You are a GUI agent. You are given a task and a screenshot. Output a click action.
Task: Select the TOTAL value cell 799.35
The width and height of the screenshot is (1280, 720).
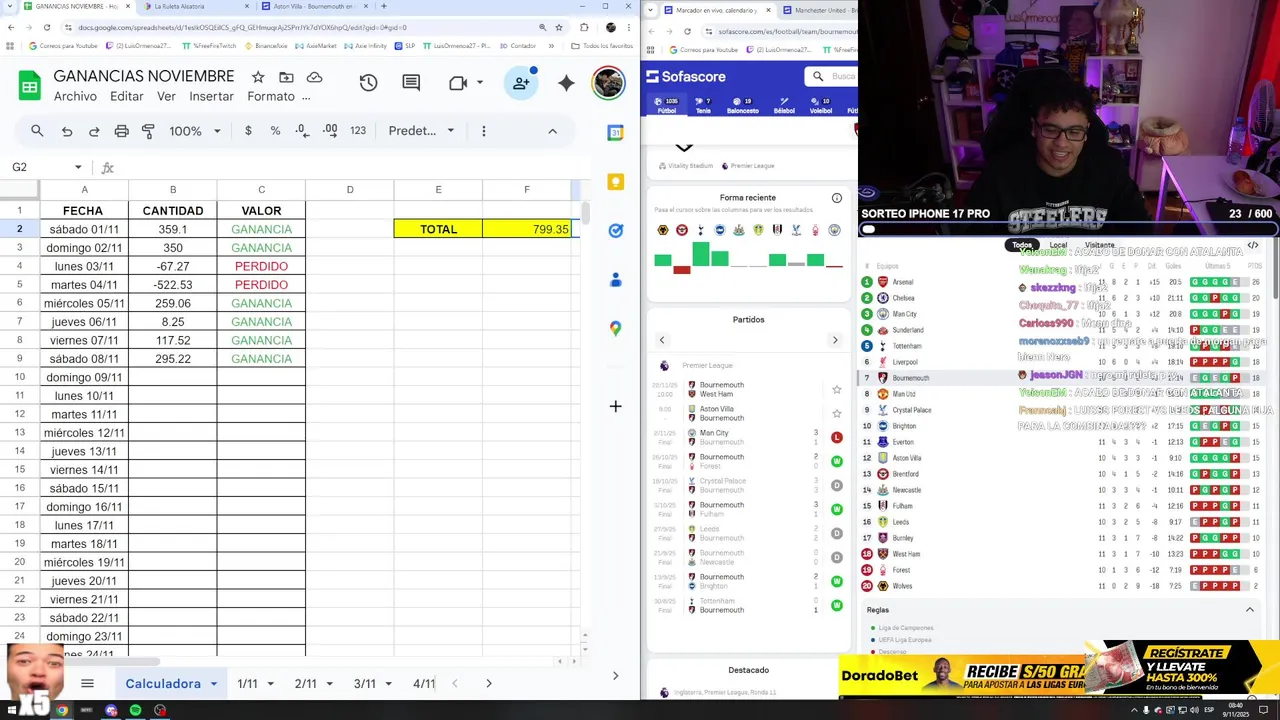[526, 229]
